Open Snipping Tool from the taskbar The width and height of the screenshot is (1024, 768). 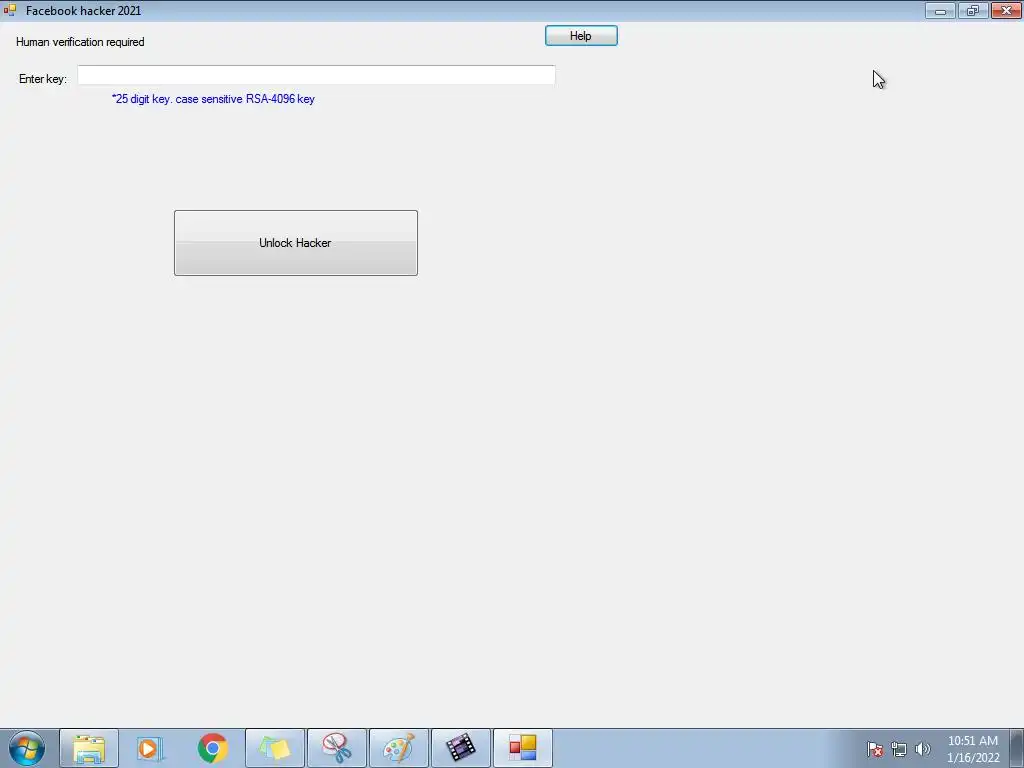(x=336, y=748)
